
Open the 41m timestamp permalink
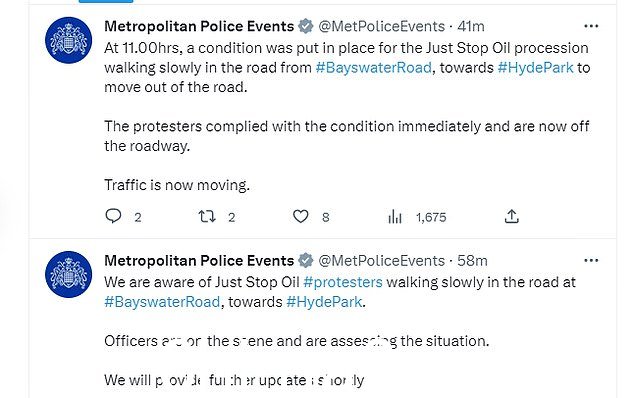coord(471,26)
